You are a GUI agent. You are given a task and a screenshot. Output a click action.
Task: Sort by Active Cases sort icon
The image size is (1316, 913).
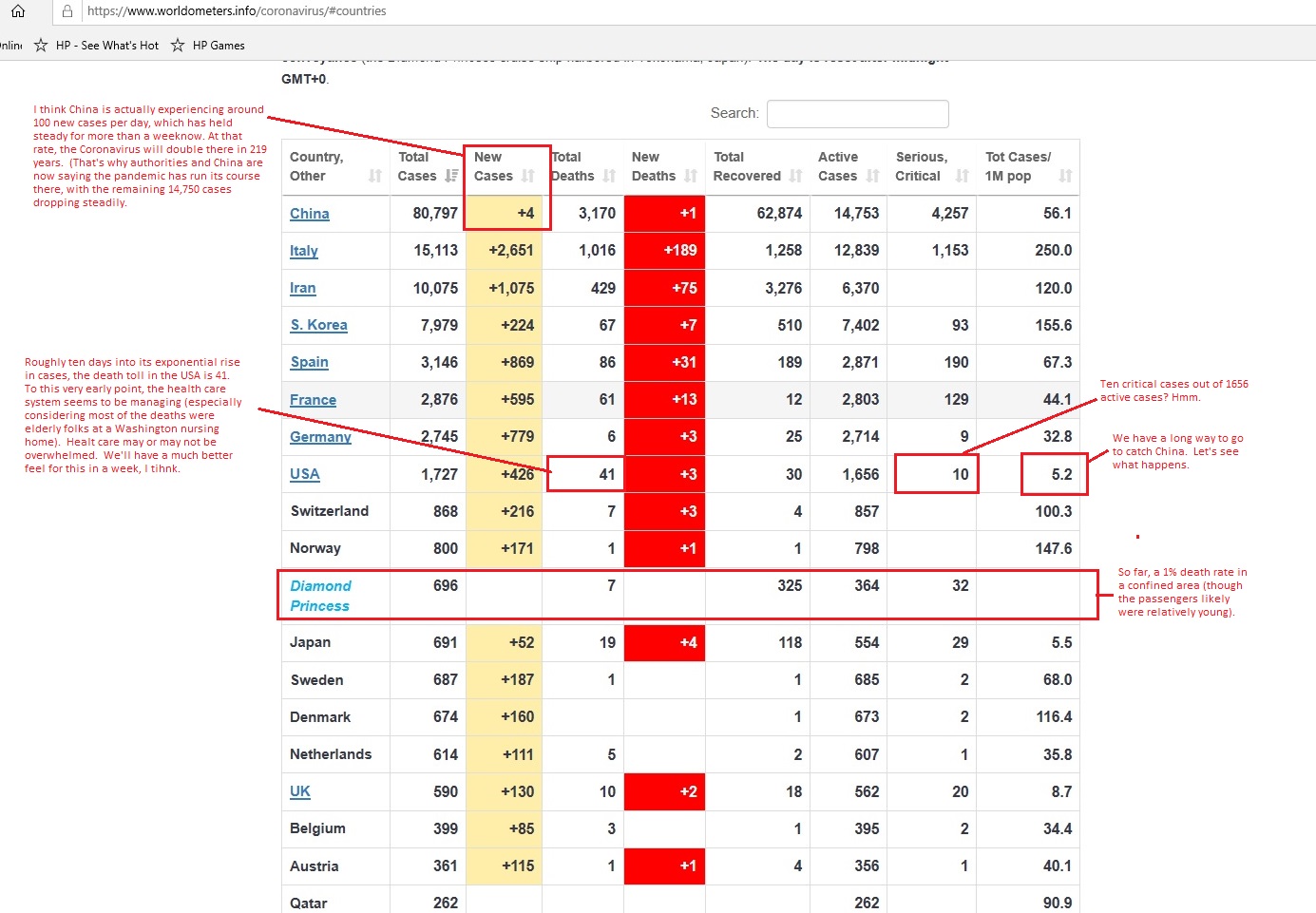(872, 176)
